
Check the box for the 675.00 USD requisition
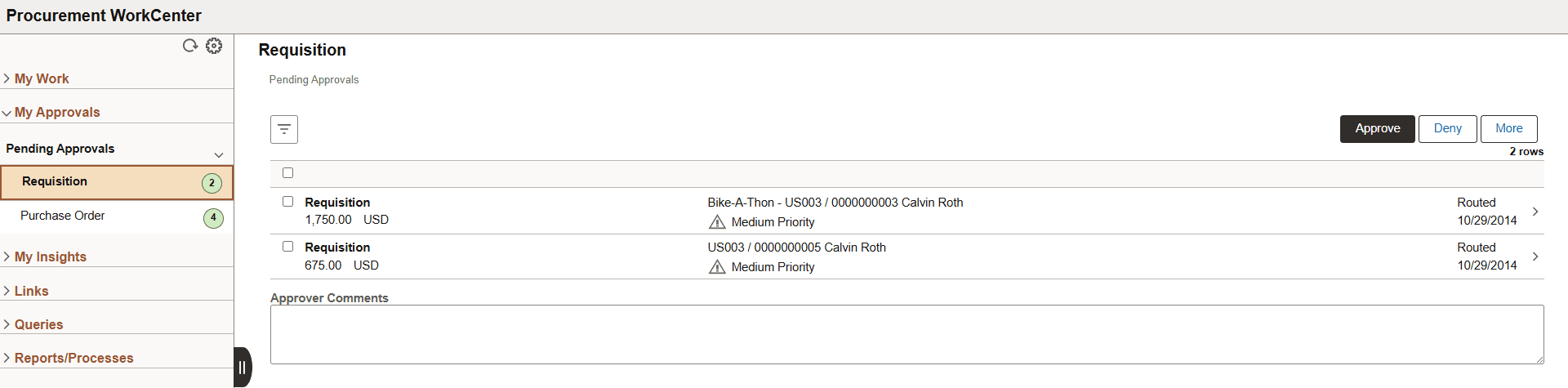click(x=287, y=247)
